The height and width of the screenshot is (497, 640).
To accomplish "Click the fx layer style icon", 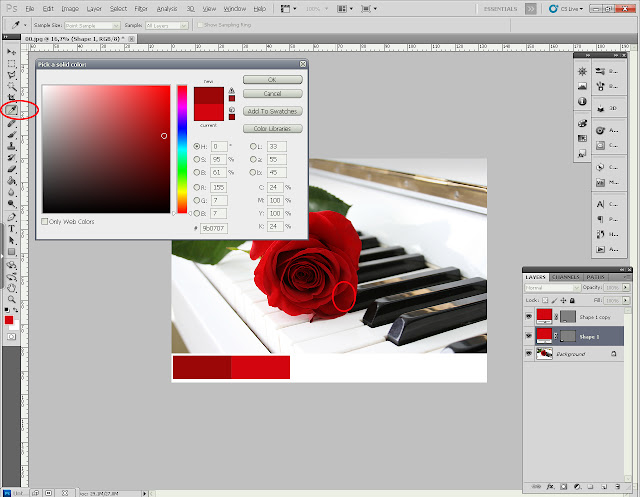I will pyautogui.click(x=550, y=486).
